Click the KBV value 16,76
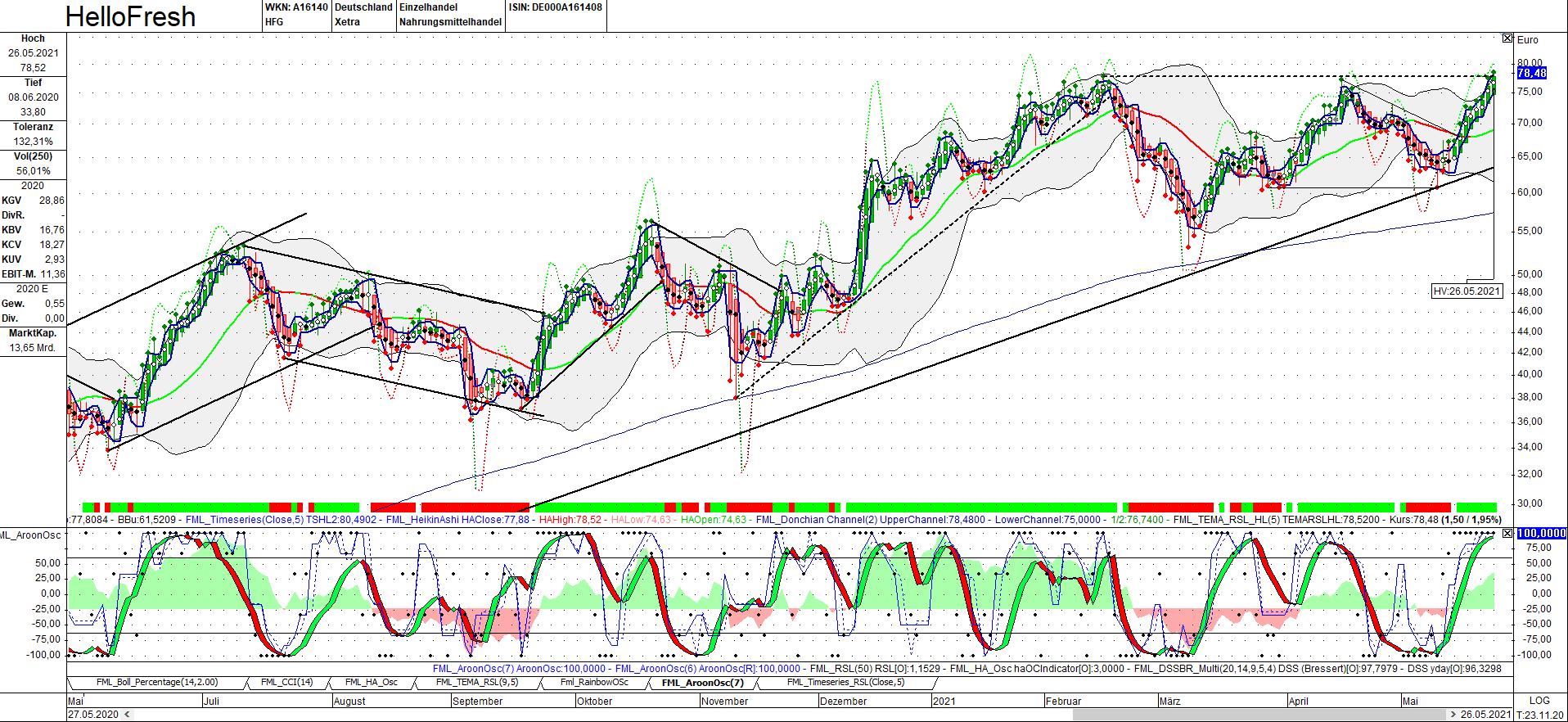 tap(52, 230)
